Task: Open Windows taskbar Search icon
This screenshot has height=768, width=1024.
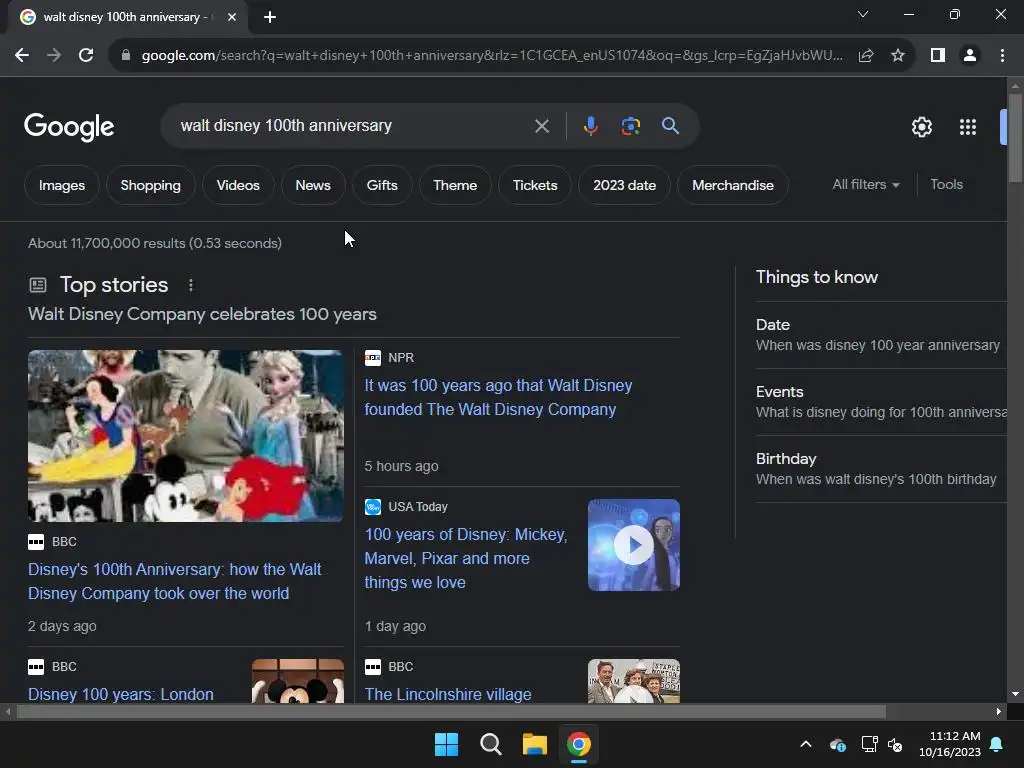Action: coord(490,744)
